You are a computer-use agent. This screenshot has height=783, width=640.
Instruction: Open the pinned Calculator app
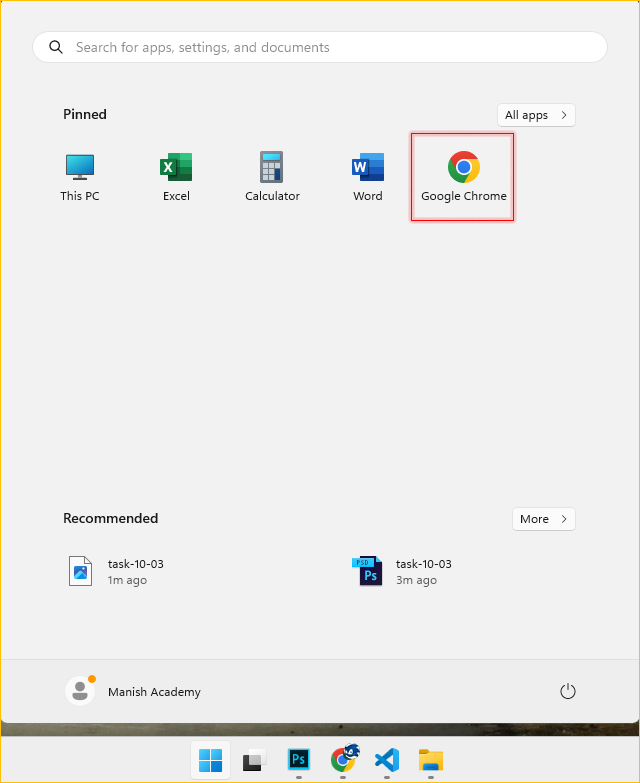tap(272, 177)
